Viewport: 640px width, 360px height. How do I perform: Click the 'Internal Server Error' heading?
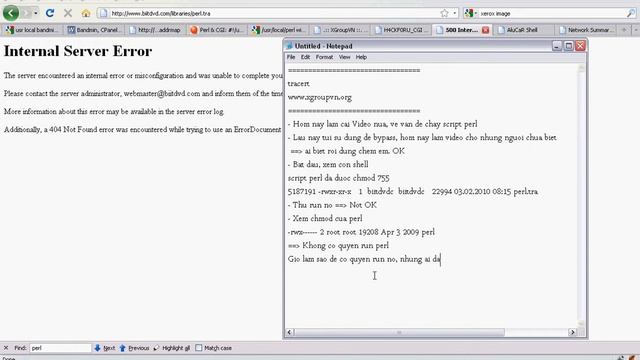(78, 51)
